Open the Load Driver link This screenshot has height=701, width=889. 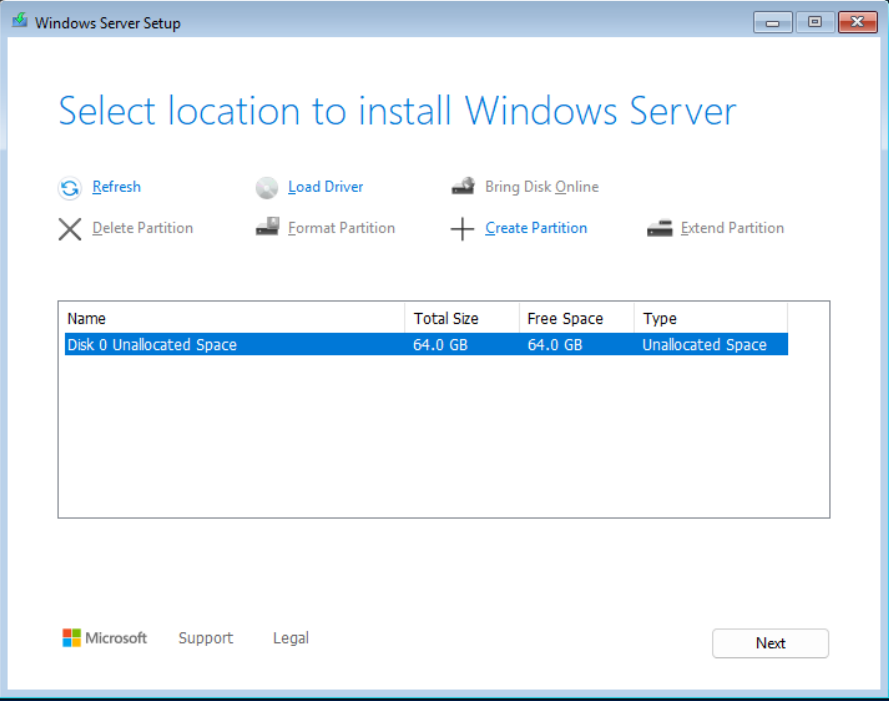tap(325, 187)
